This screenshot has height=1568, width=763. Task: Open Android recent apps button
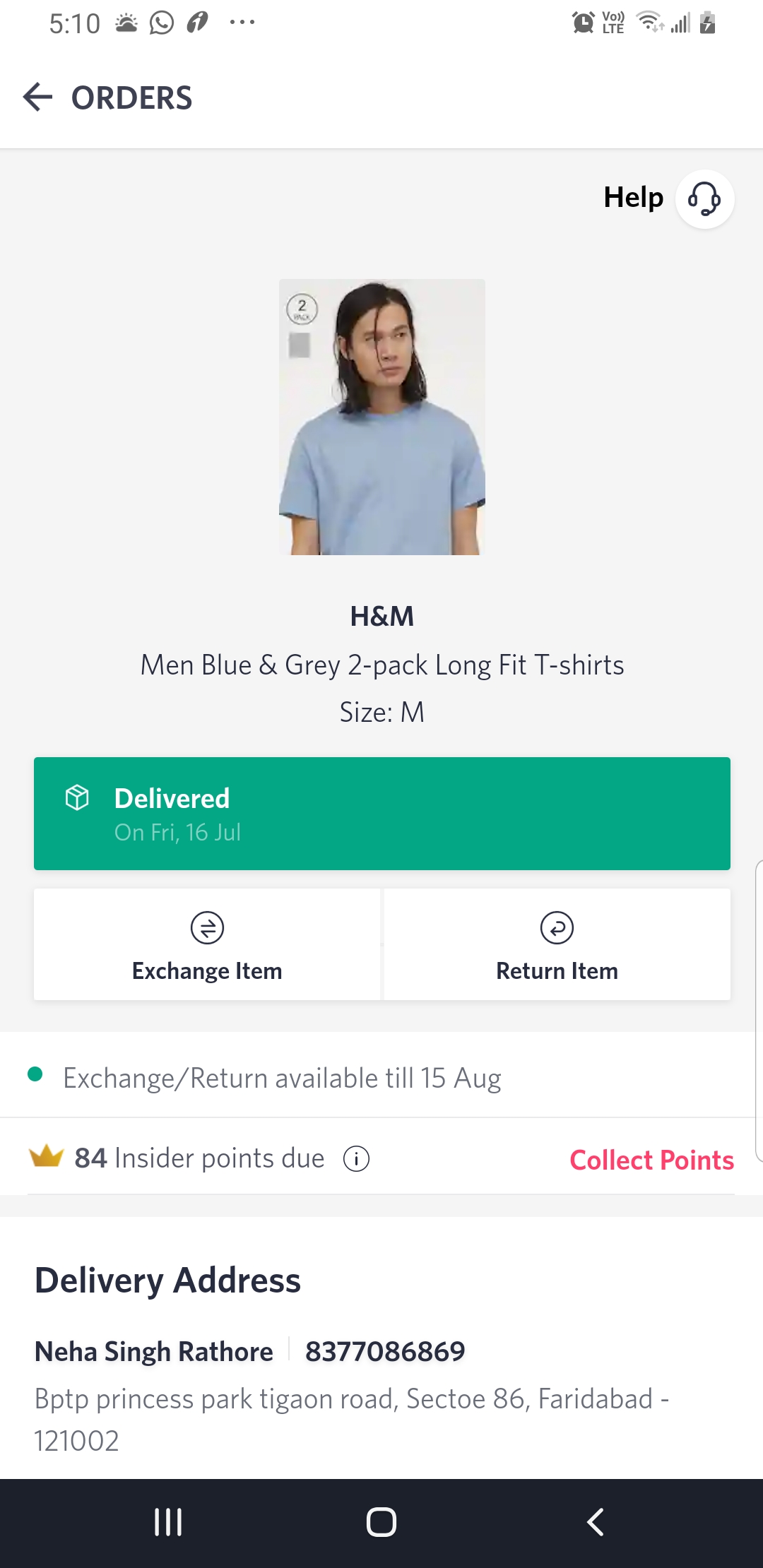click(168, 1522)
